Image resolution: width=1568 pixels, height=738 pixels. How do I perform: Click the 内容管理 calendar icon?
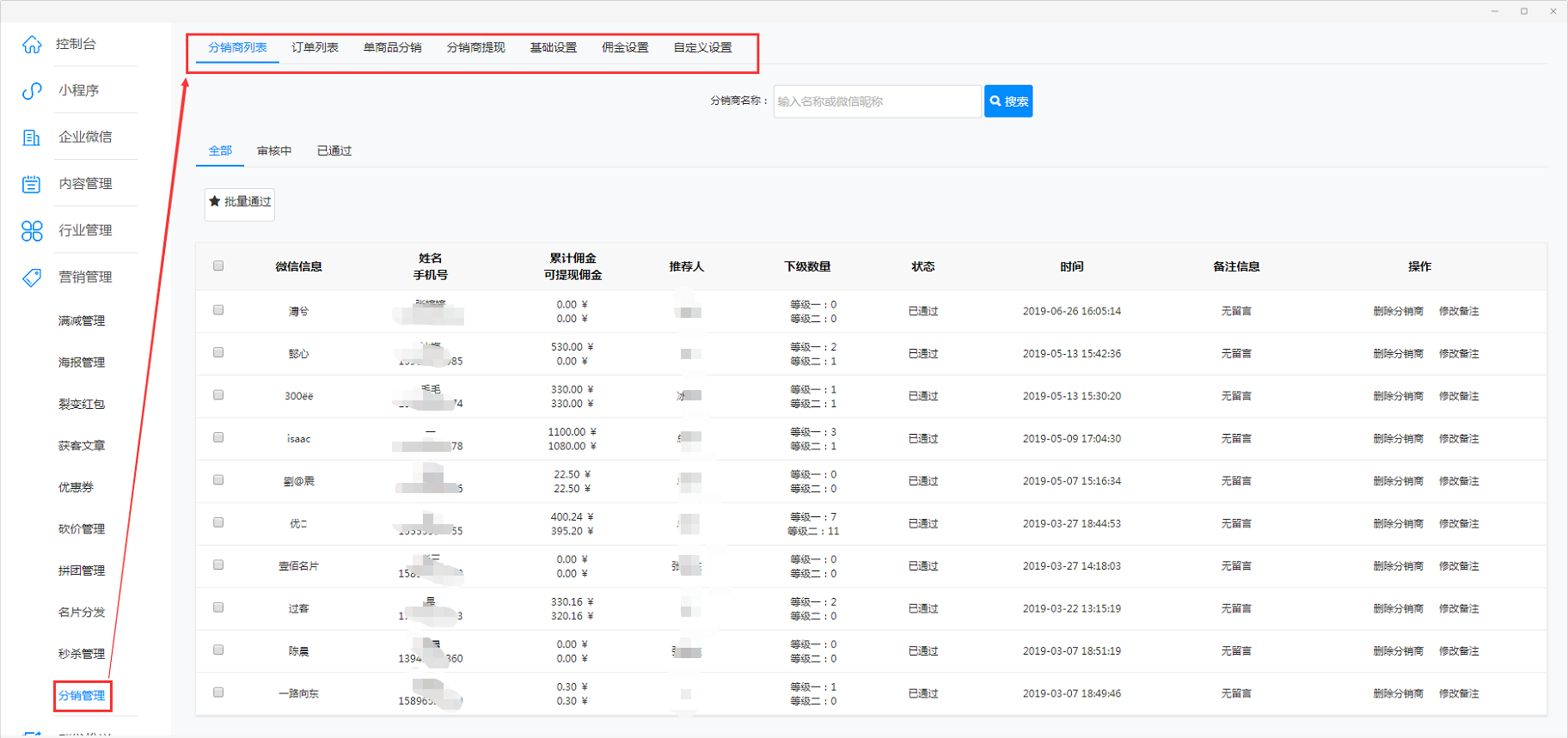click(32, 184)
